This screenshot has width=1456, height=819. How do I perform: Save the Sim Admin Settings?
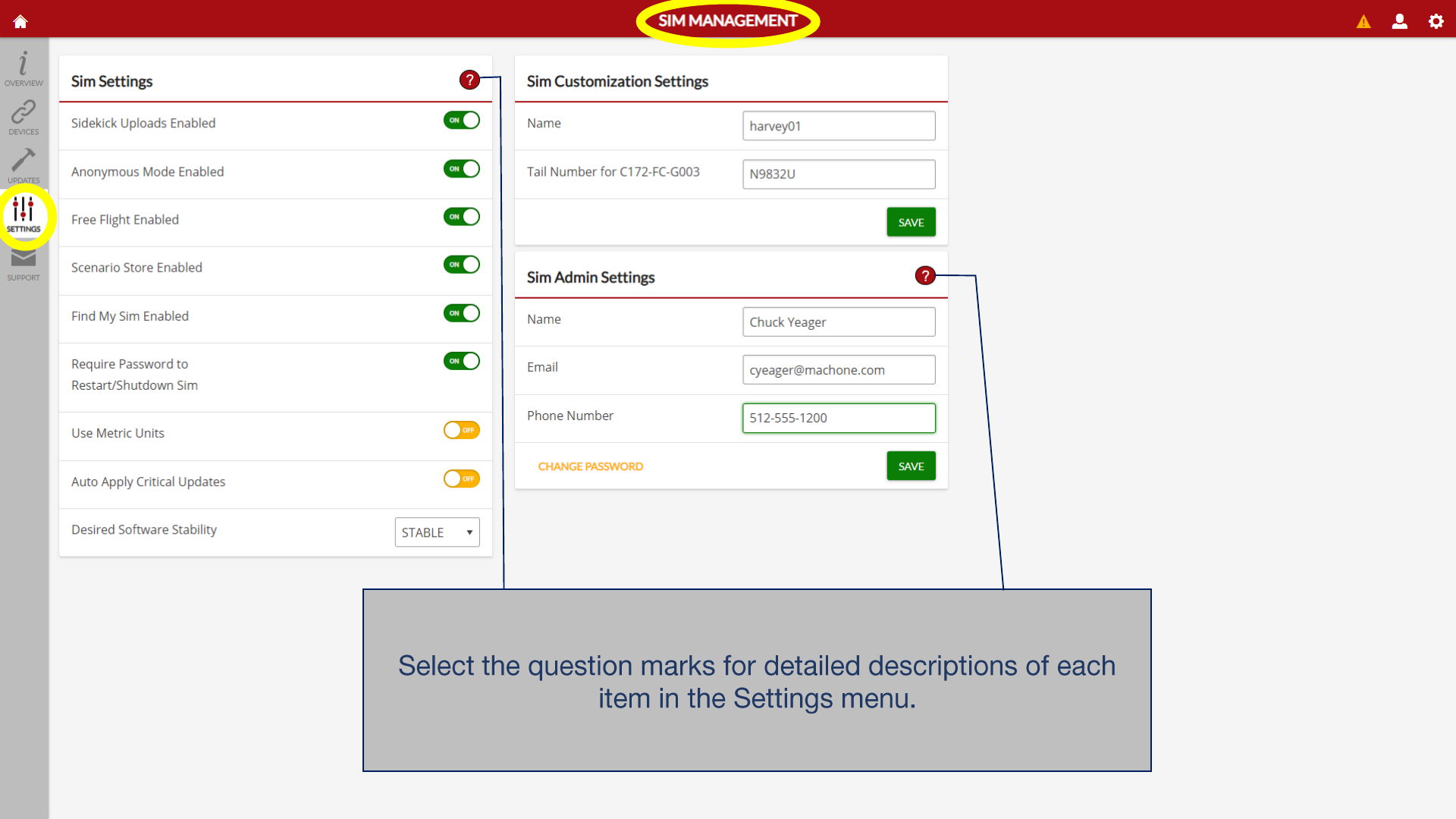tap(911, 466)
